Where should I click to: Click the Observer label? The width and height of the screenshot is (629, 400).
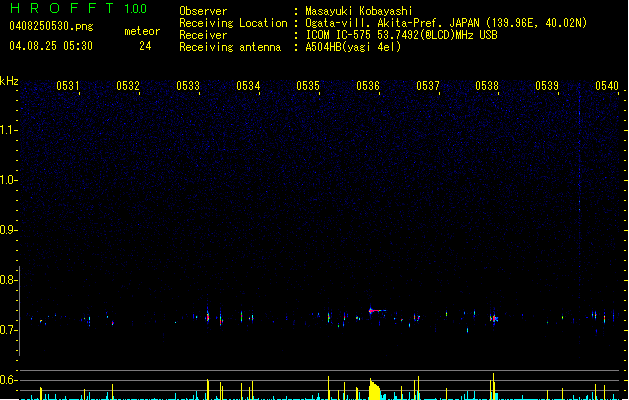[203, 11]
